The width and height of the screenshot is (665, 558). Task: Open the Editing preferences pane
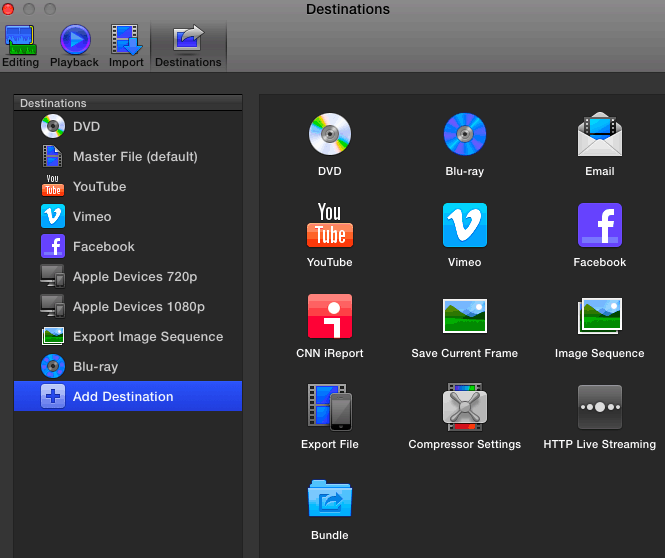(20, 46)
